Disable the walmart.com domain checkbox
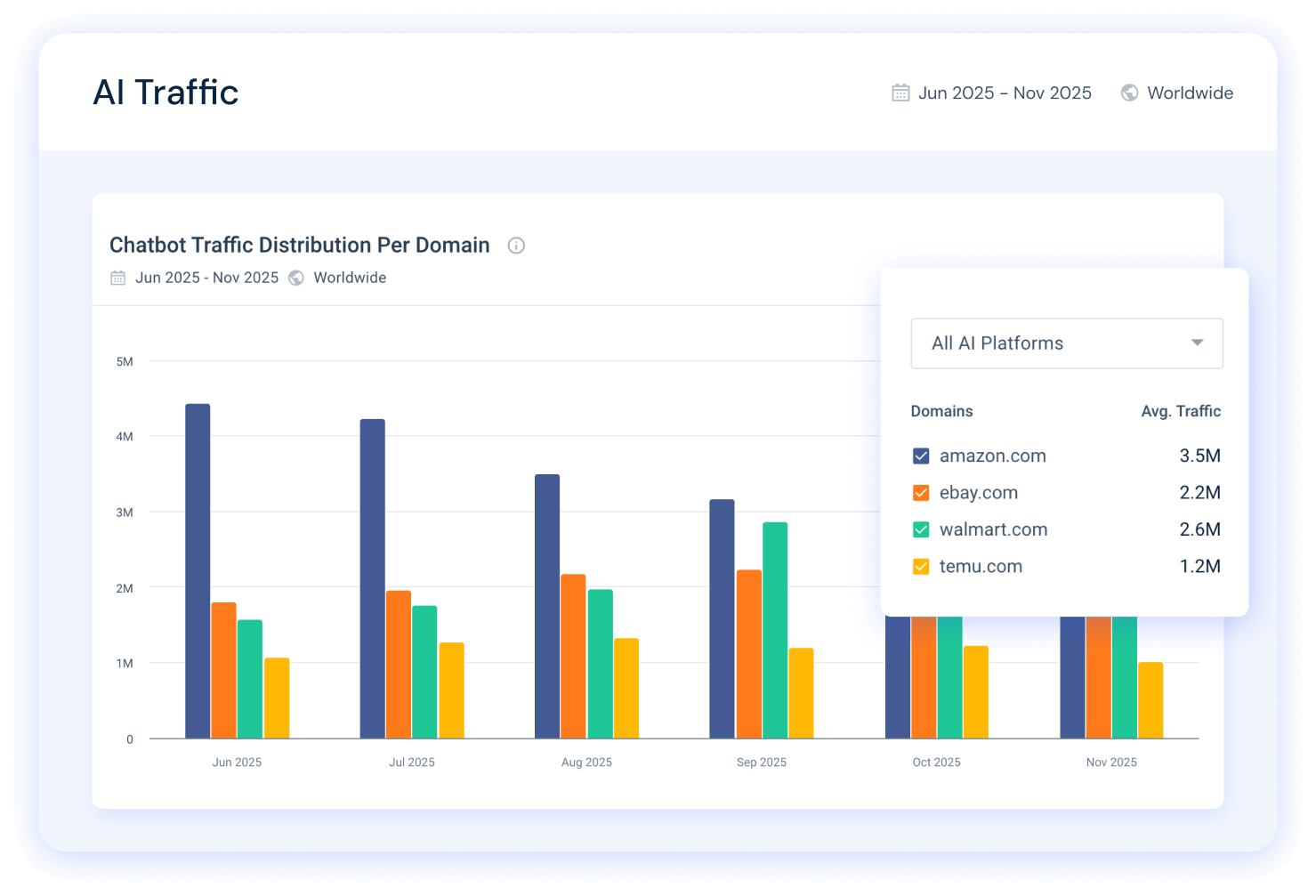The height and width of the screenshot is (896, 1316). coord(921,530)
